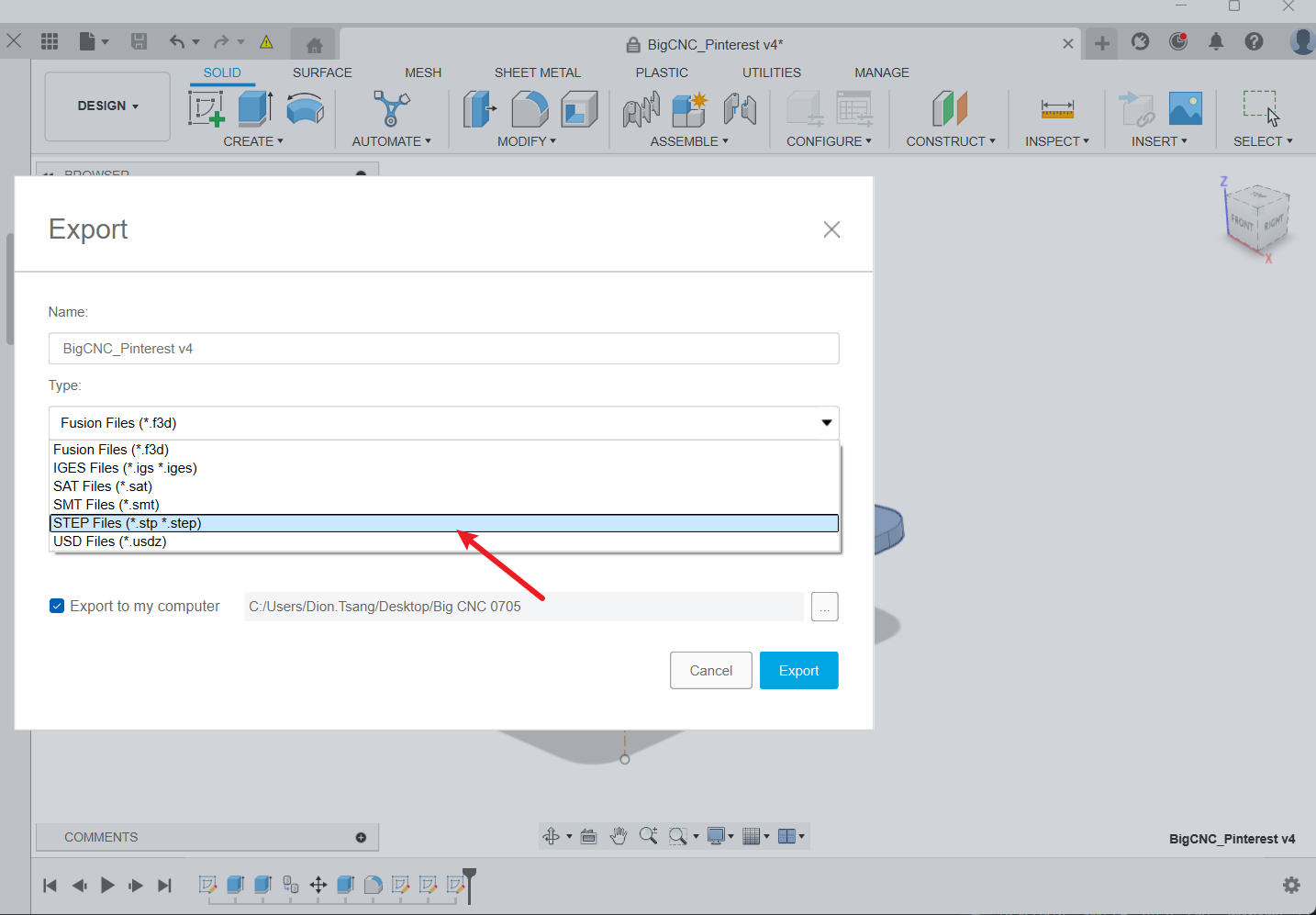Screen dimensions: 1316x915
Task: Expand the CONFIGURE menu
Action: (829, 141)
